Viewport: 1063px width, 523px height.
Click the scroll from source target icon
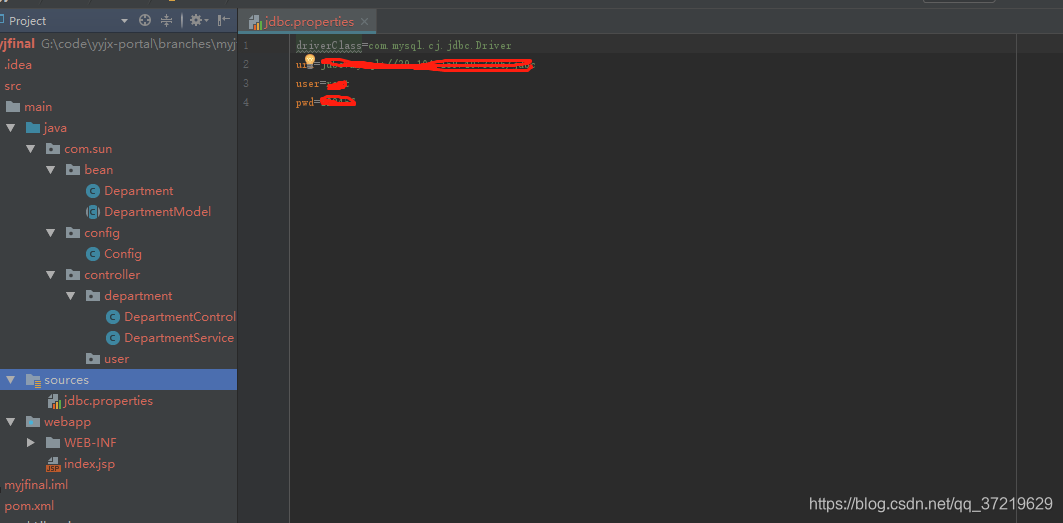click(144, 21)
